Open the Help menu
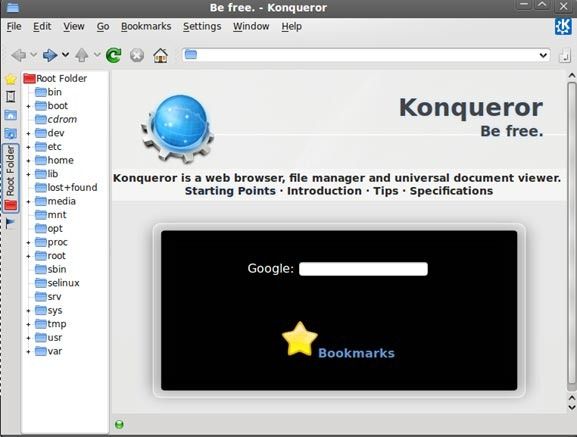This screenshot has width=577, height=437. pyautogui.click(x=291, y=26)
